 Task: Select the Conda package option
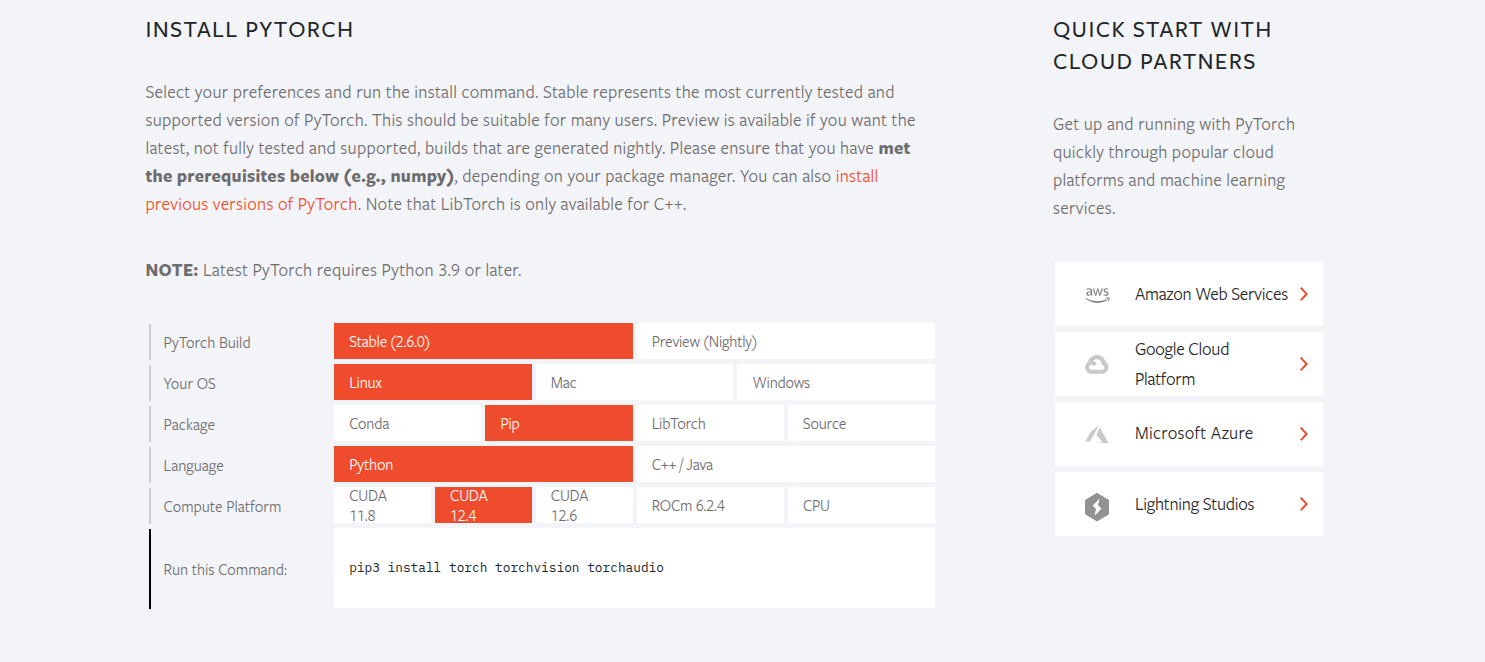pyautogui.click(x=408, y=424)
